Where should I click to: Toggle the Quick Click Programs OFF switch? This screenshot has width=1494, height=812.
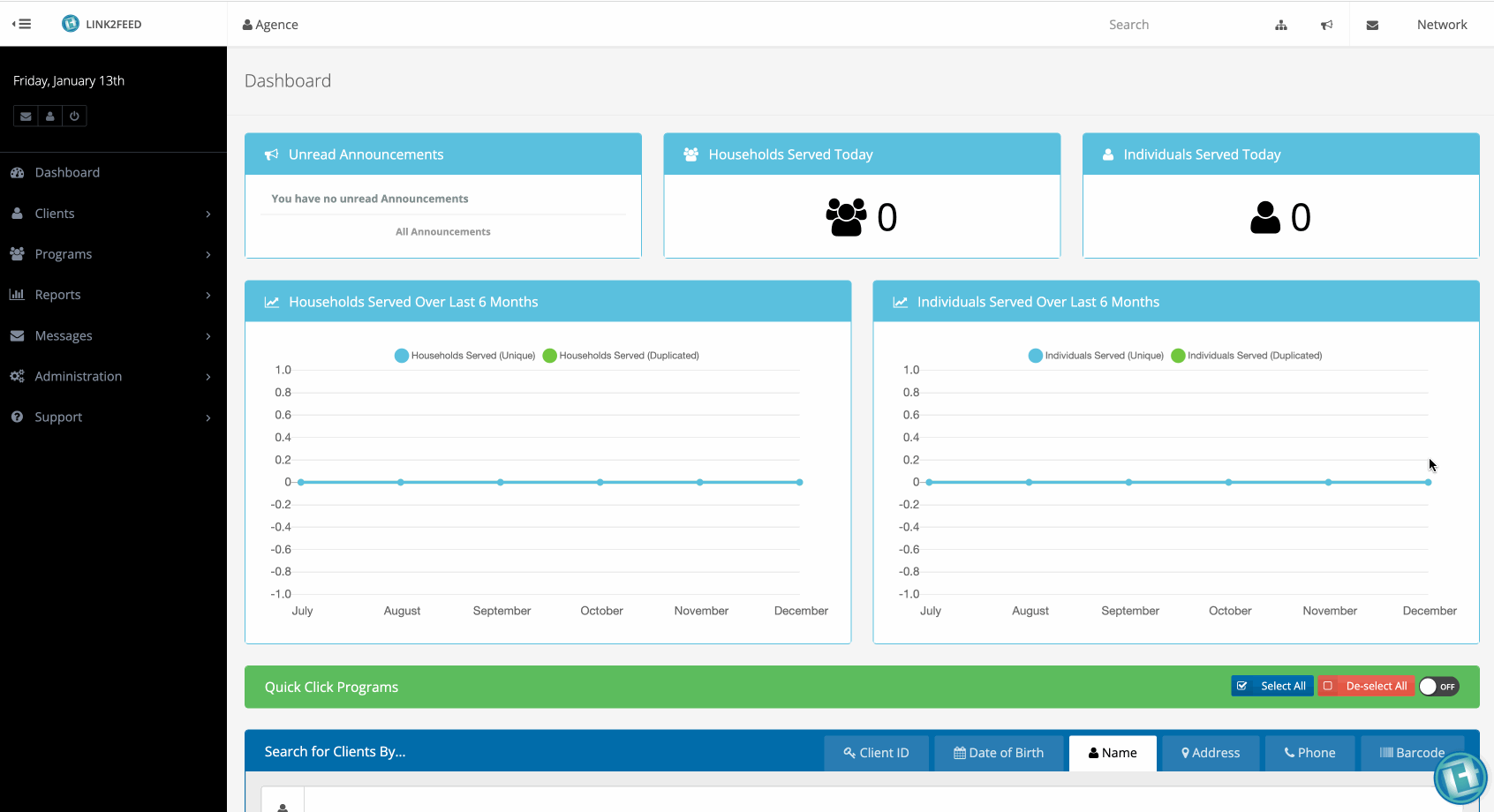[x=1438, y=687]
